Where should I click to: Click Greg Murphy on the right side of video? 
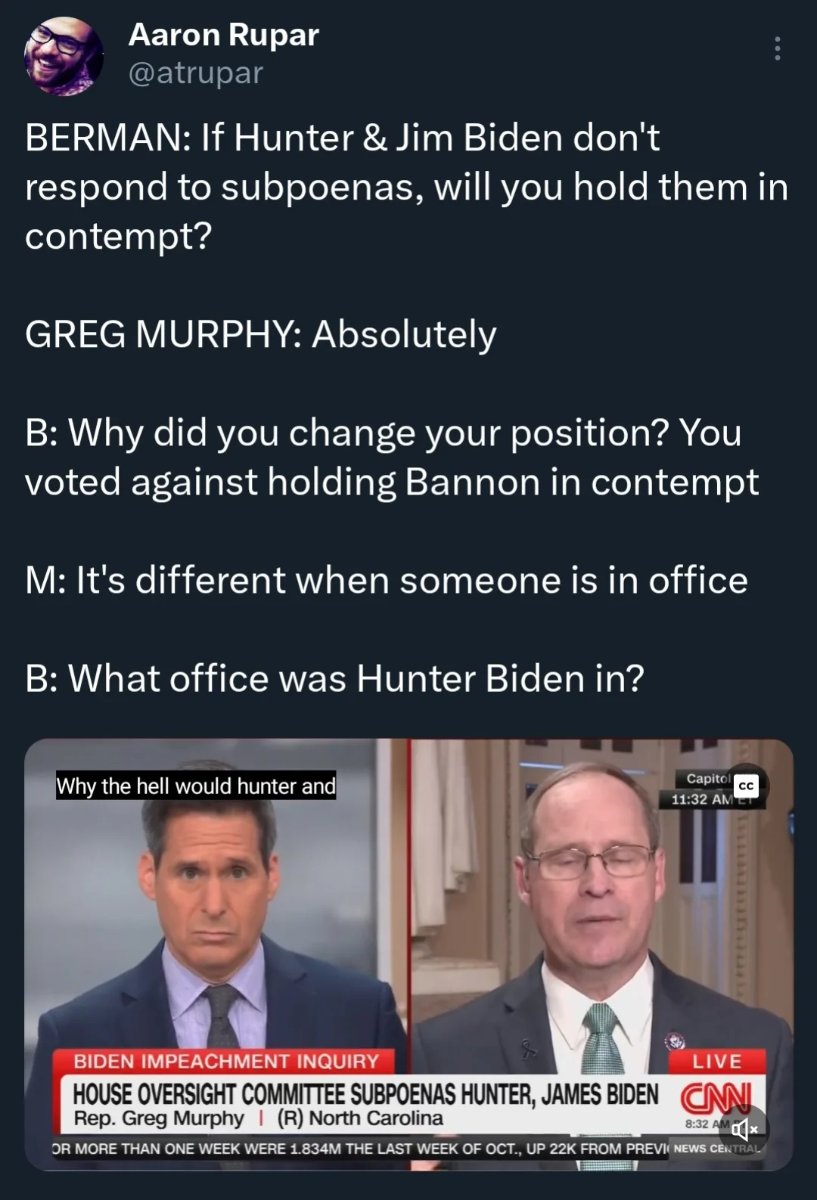(590, 900)
